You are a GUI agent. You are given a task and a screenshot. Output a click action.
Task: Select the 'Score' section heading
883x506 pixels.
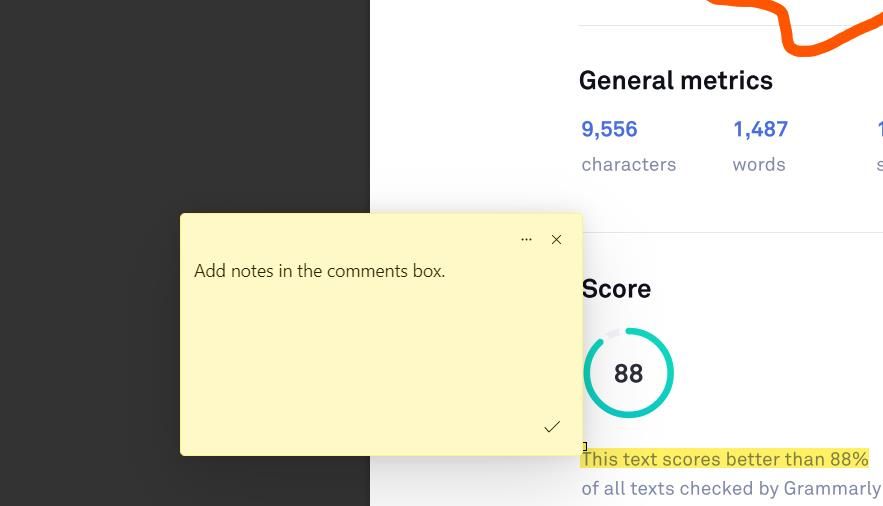616,289
